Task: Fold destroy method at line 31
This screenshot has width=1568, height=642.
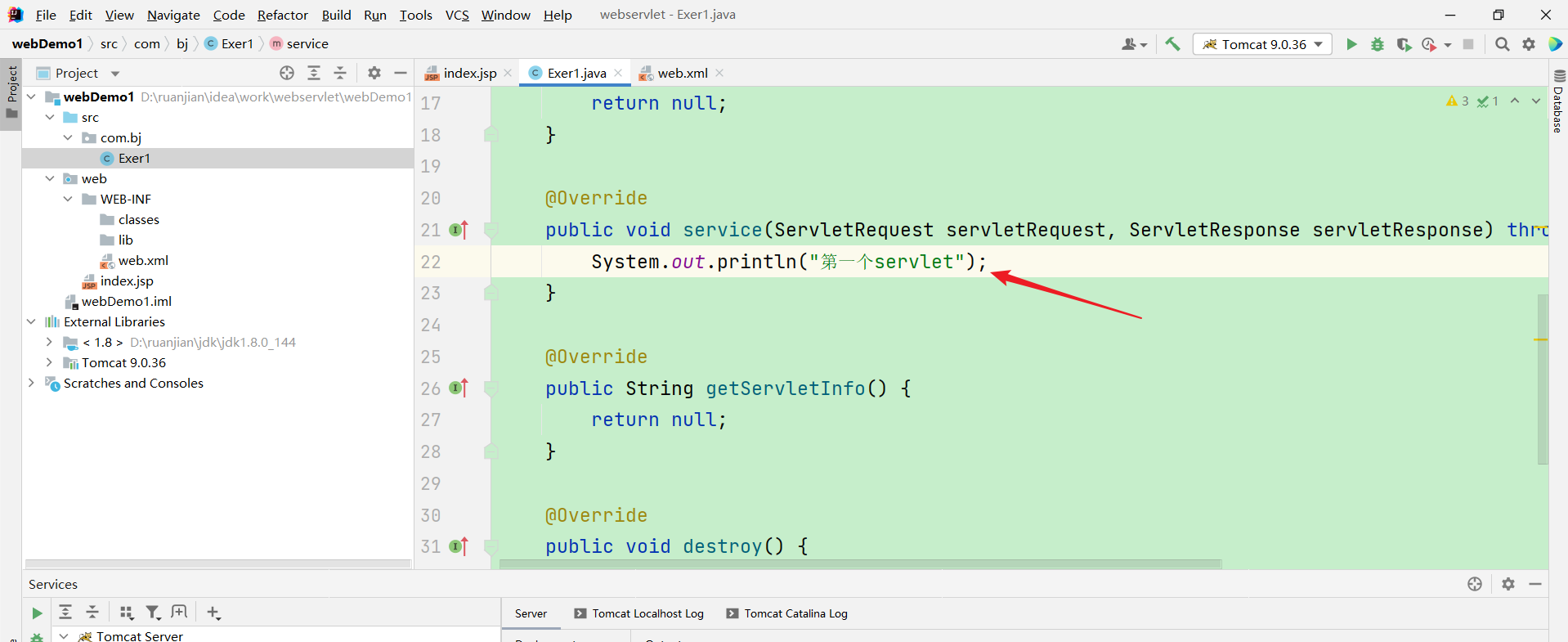Action: (491, 546)
